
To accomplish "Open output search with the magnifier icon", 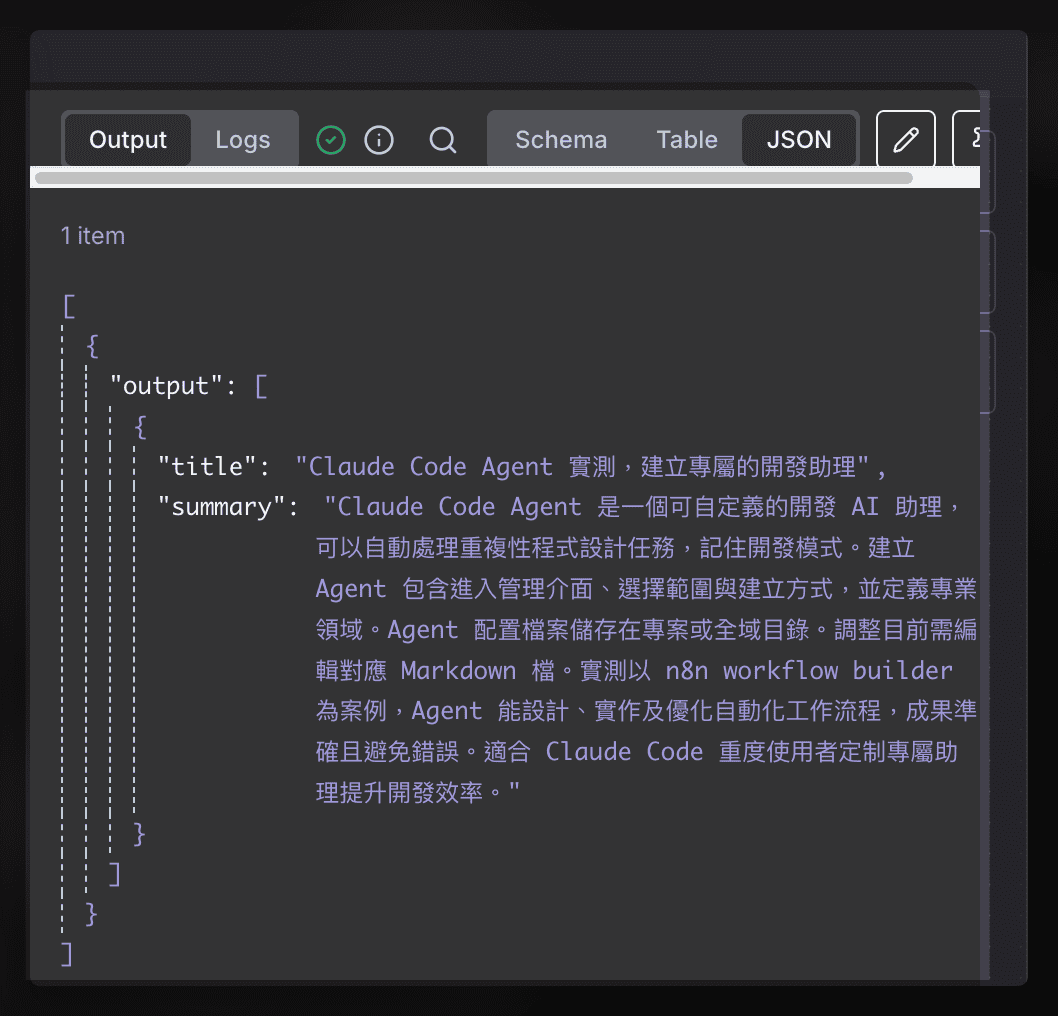I will pyautogui.click(x=443, y=140).
